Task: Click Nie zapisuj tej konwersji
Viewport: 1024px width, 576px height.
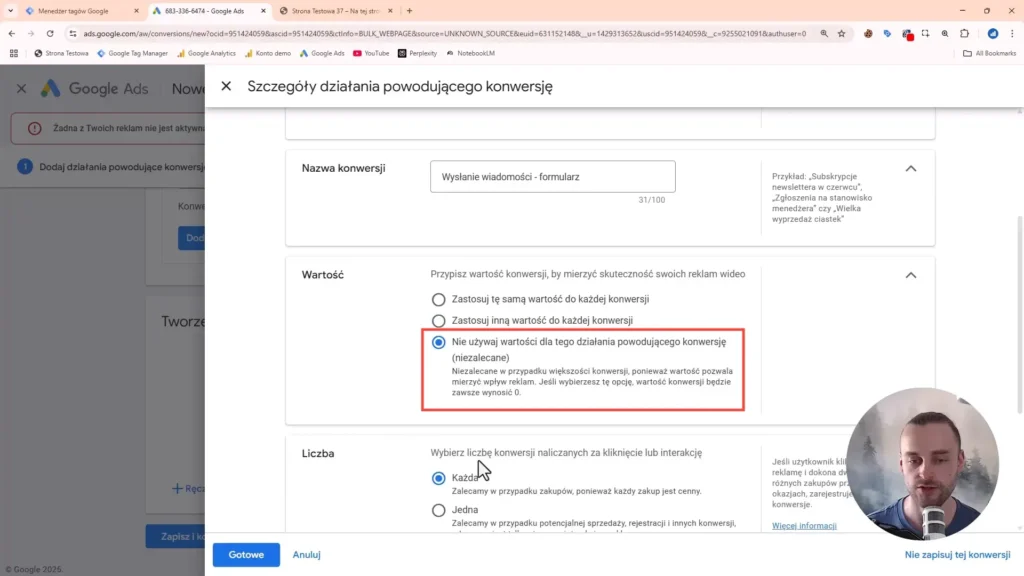Action: [x=957, y=554]
